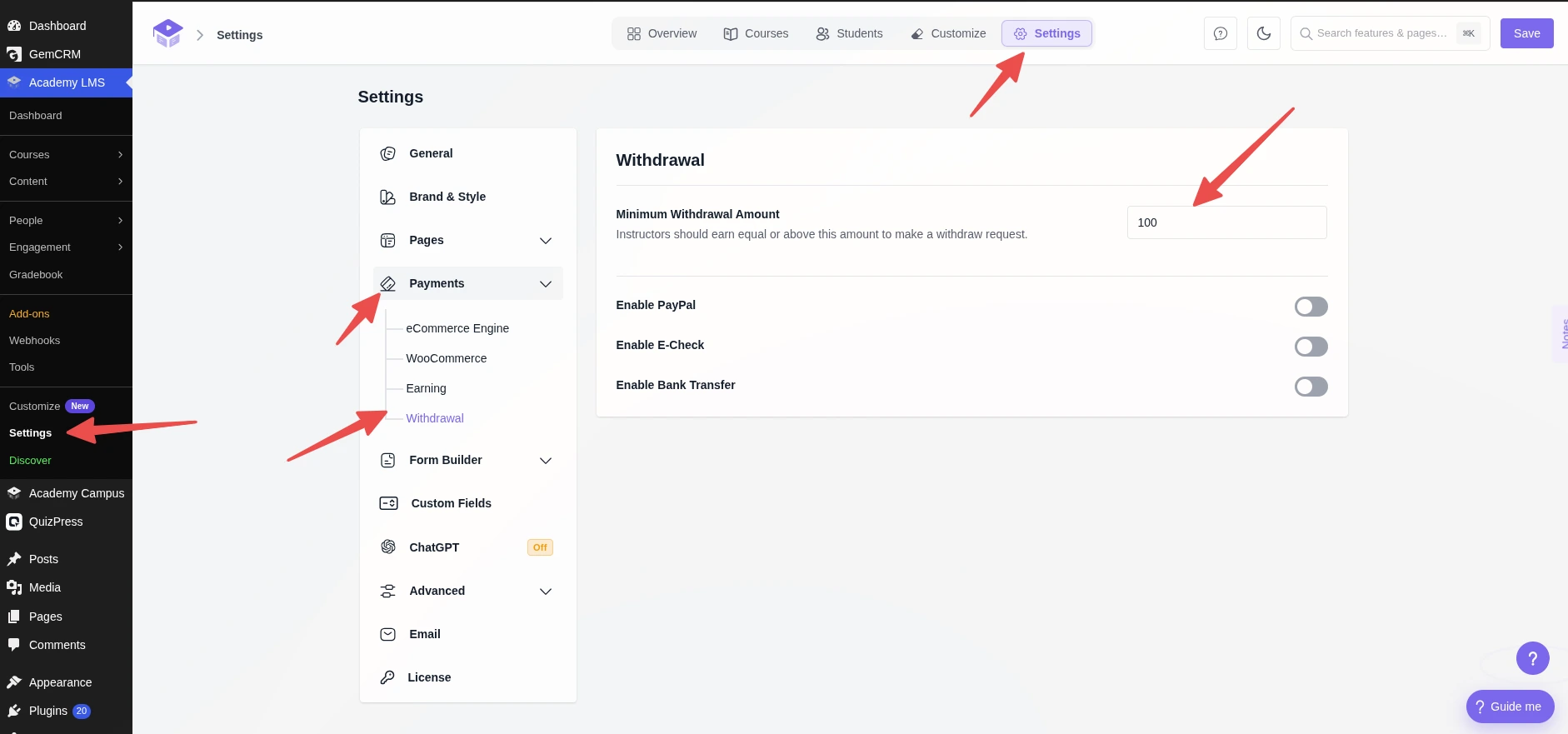Screen dimensions: 1568x734
Task: Open Discover in the Academy LMS sidebar
Action: point(30,461)
